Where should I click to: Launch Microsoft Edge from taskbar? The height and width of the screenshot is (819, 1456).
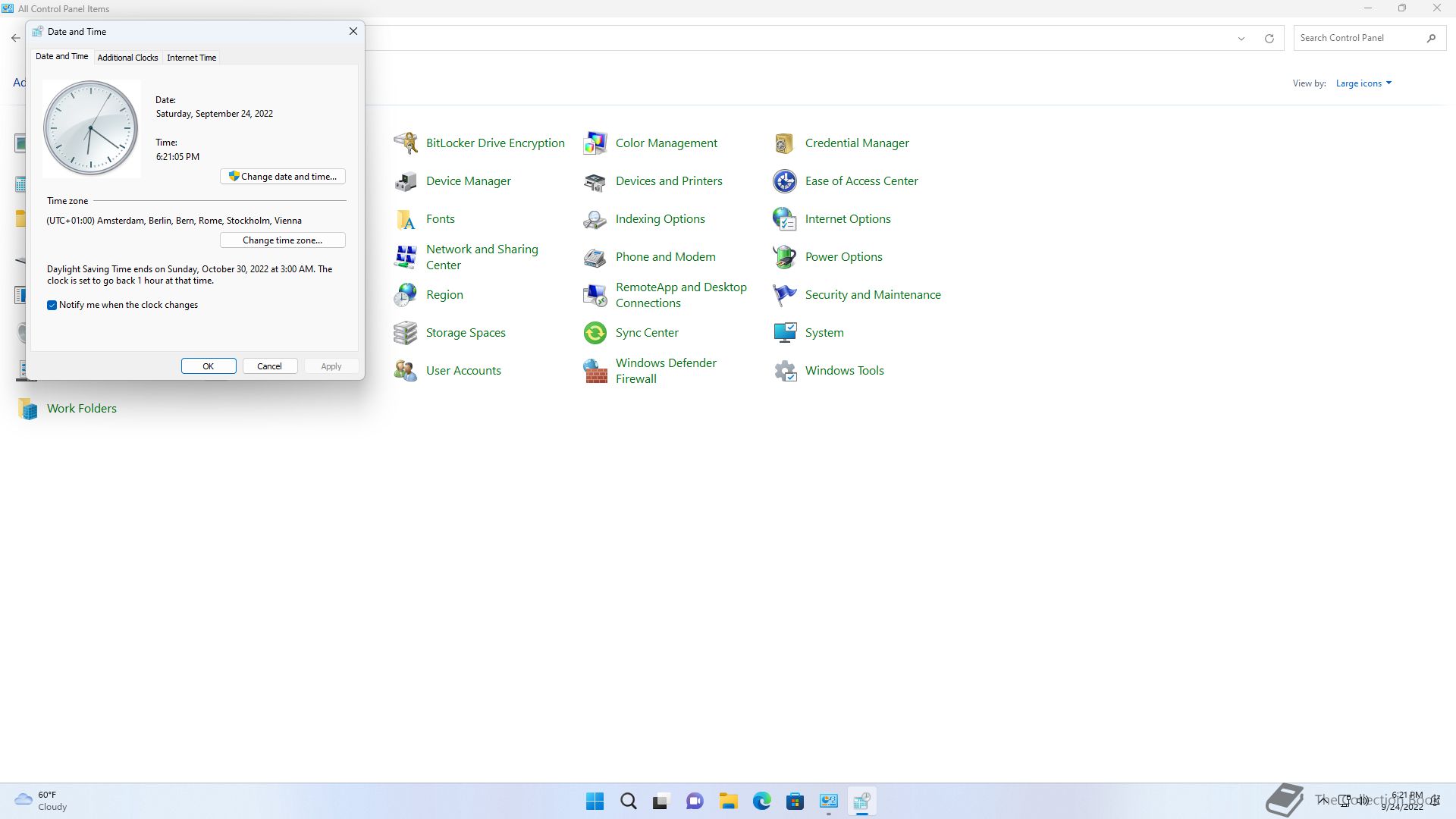(762, 802)
